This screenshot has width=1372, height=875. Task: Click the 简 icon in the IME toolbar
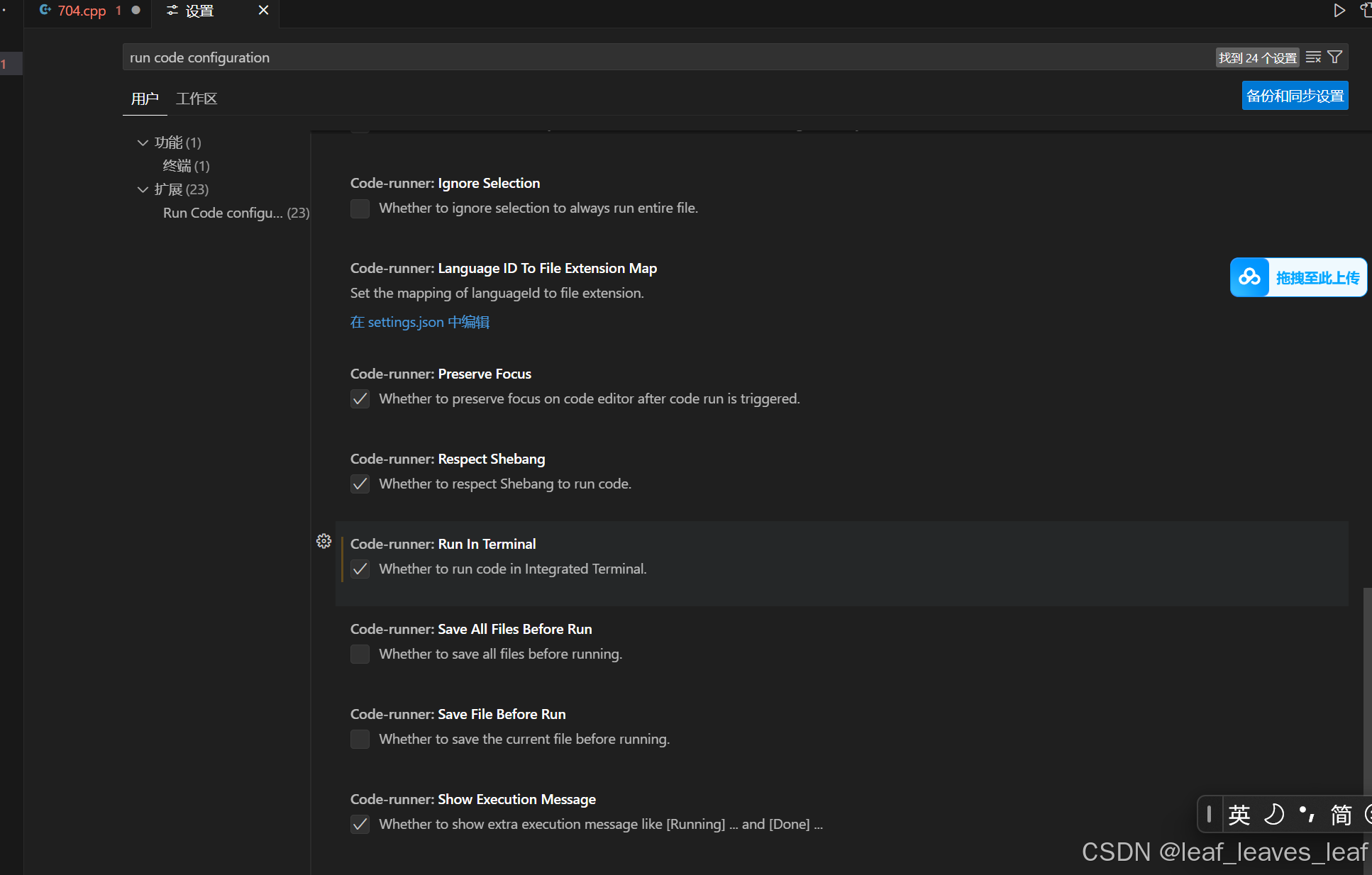pyautogui.click(x=1341, y=815)
